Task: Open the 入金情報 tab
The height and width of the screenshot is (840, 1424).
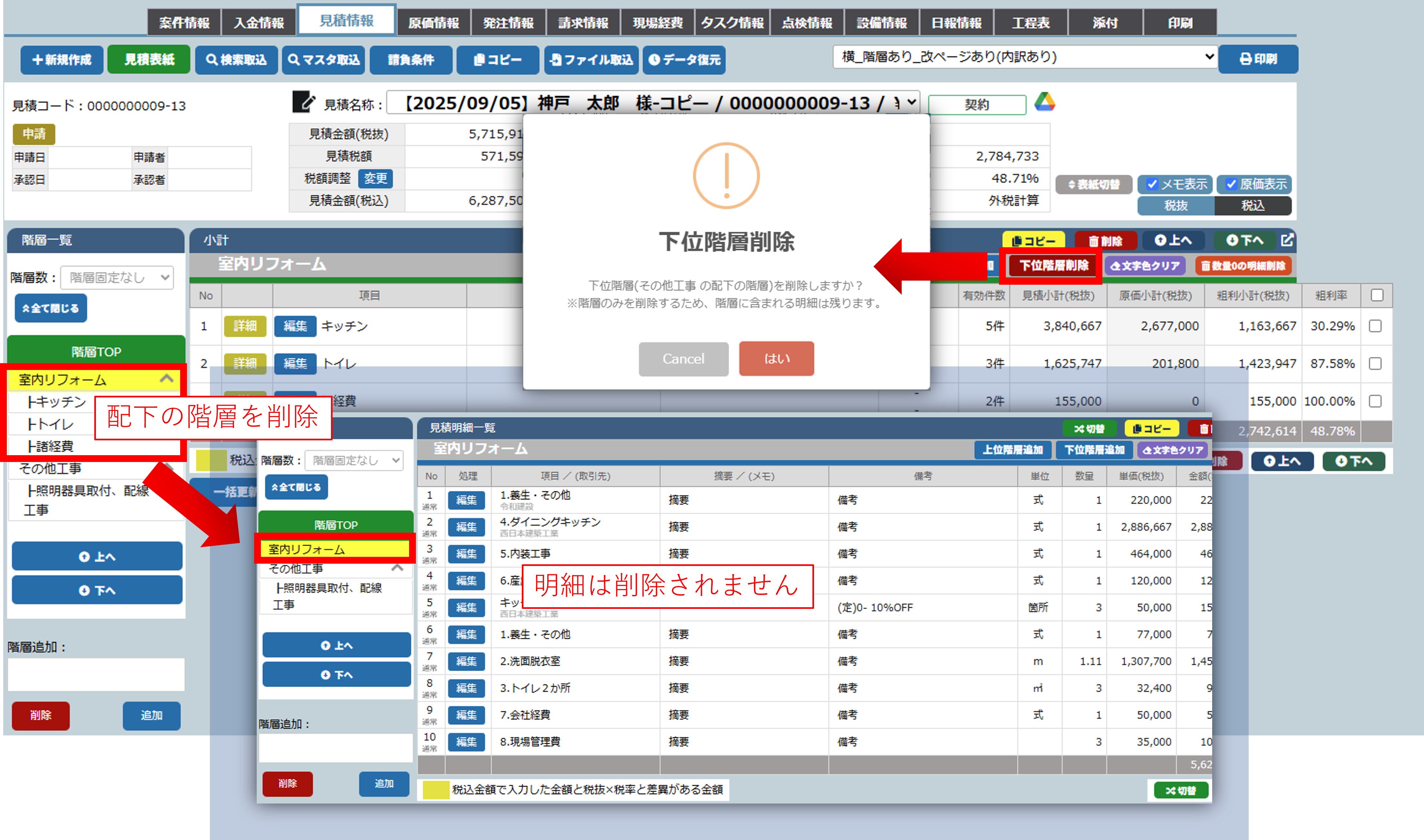Action: point(259,23)
